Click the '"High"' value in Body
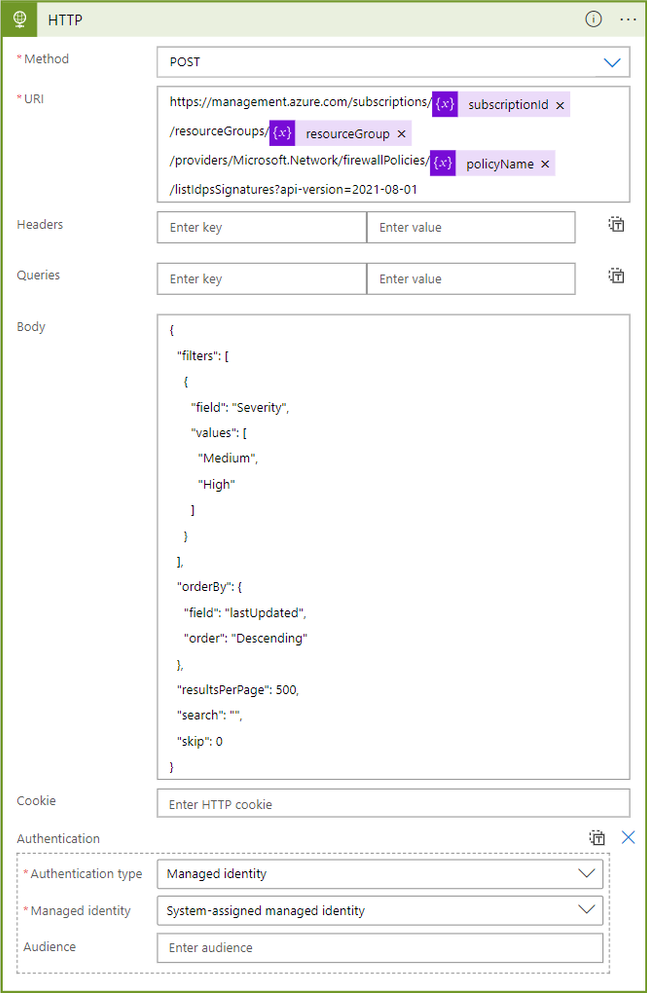The image size is (647, 993). click(x=217, y=484)
